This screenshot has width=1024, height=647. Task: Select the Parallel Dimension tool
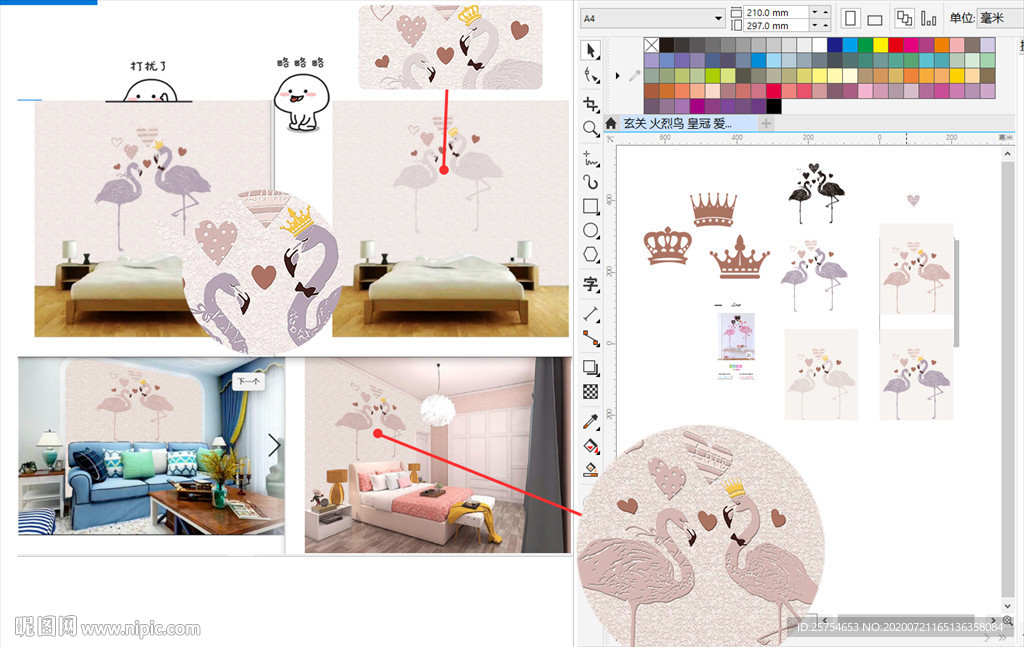coord(591,314)
